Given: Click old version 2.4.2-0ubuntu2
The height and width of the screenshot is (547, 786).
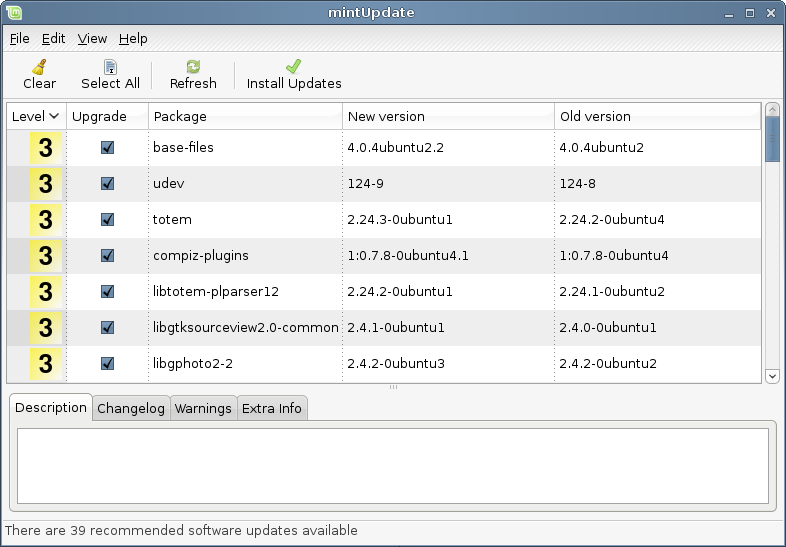Looking at the screenshot, I should pyautogui.click(x=608, y=364).
